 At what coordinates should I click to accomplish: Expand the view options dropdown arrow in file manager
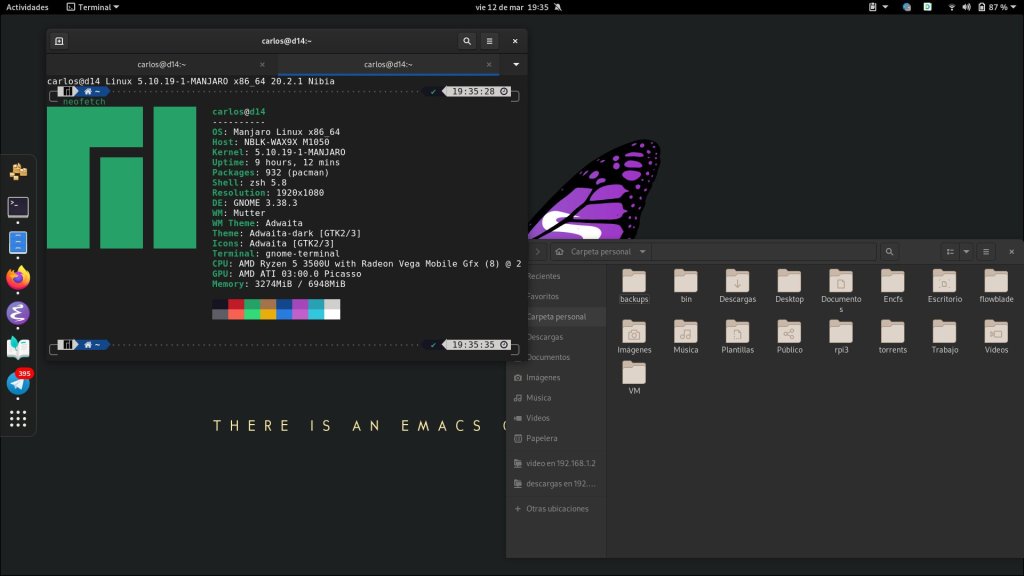point(966,252)
